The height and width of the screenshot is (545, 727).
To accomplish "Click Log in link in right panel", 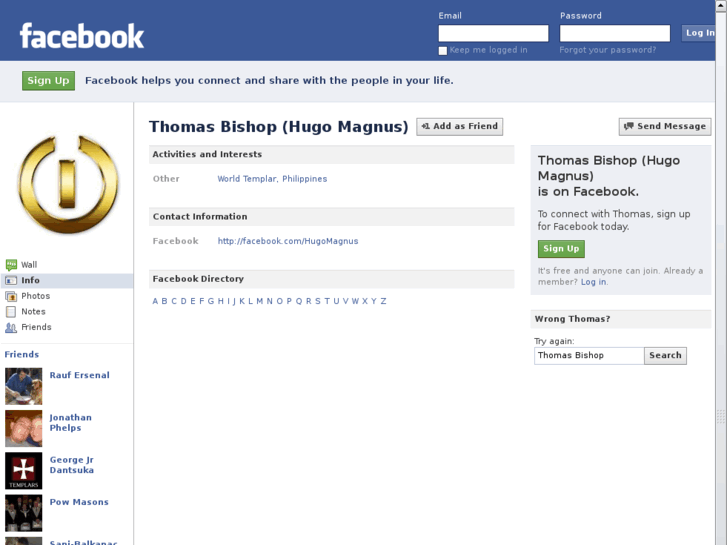I will click(593, 282).
